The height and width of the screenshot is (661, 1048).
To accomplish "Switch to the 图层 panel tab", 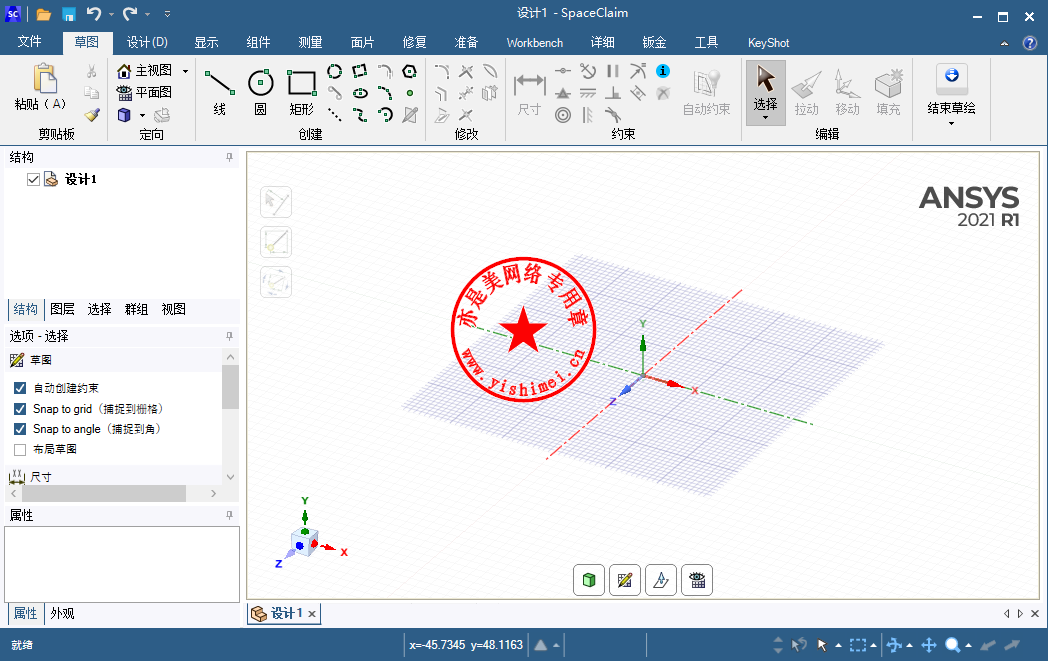I will click(62, 309).
